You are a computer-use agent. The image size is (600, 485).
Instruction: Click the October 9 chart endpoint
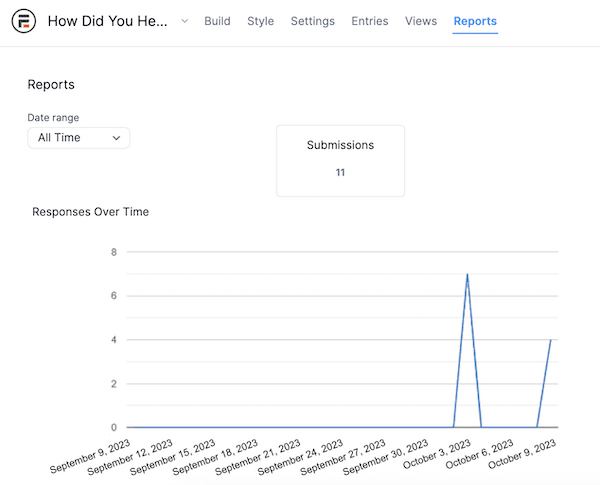tap(551, 340)
